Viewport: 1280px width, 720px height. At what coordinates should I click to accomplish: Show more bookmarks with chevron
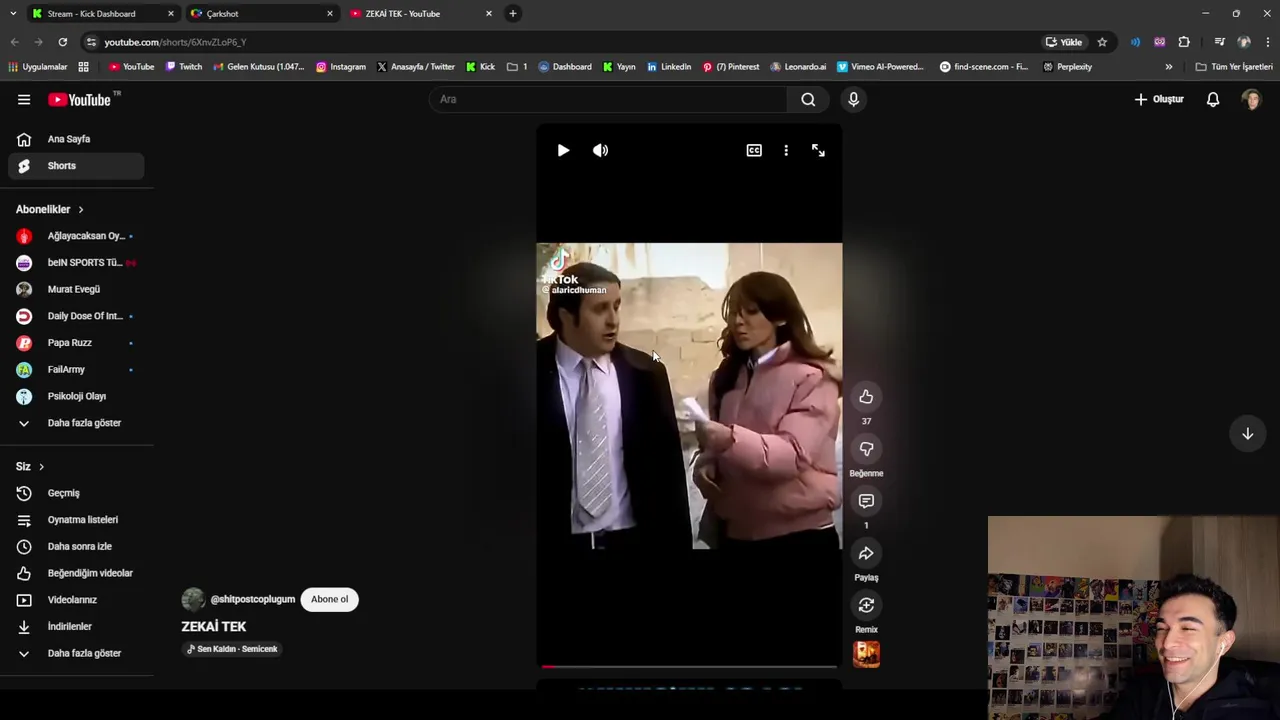pos(1168,67)
